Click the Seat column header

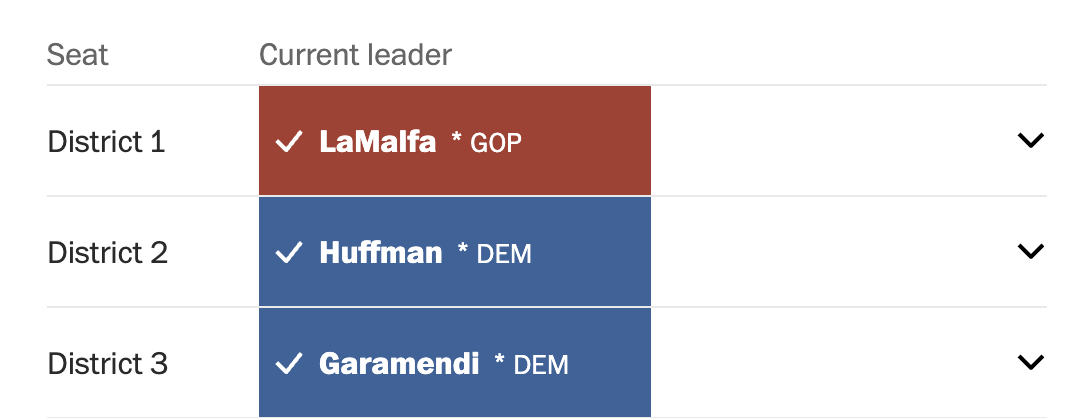pos(77,55)
